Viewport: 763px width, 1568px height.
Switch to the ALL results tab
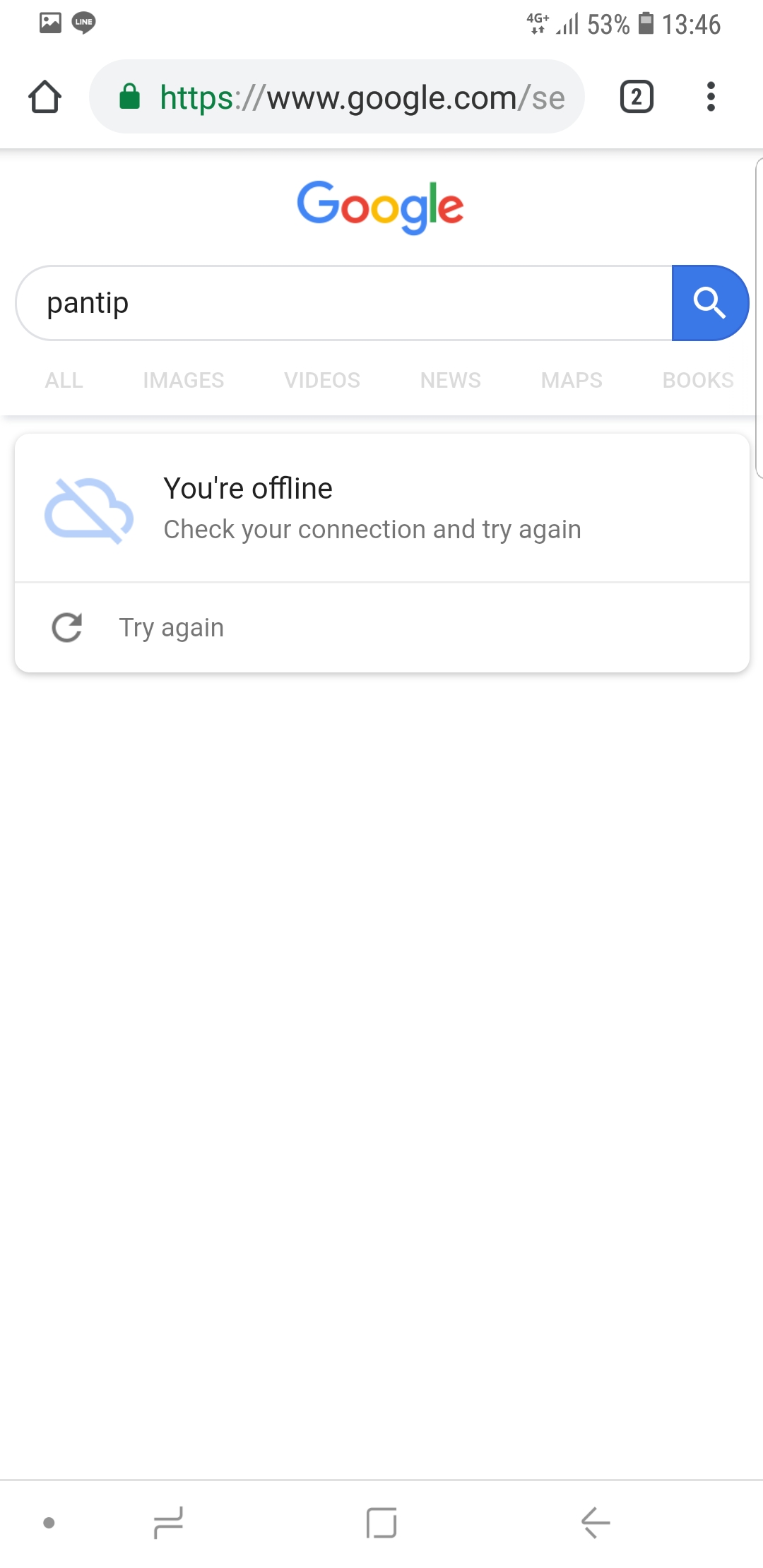tap(64, 380)
